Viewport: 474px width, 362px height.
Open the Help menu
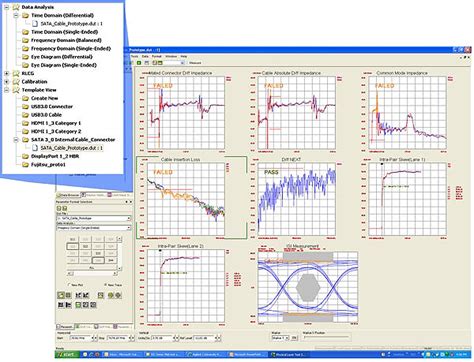[184, 57]
